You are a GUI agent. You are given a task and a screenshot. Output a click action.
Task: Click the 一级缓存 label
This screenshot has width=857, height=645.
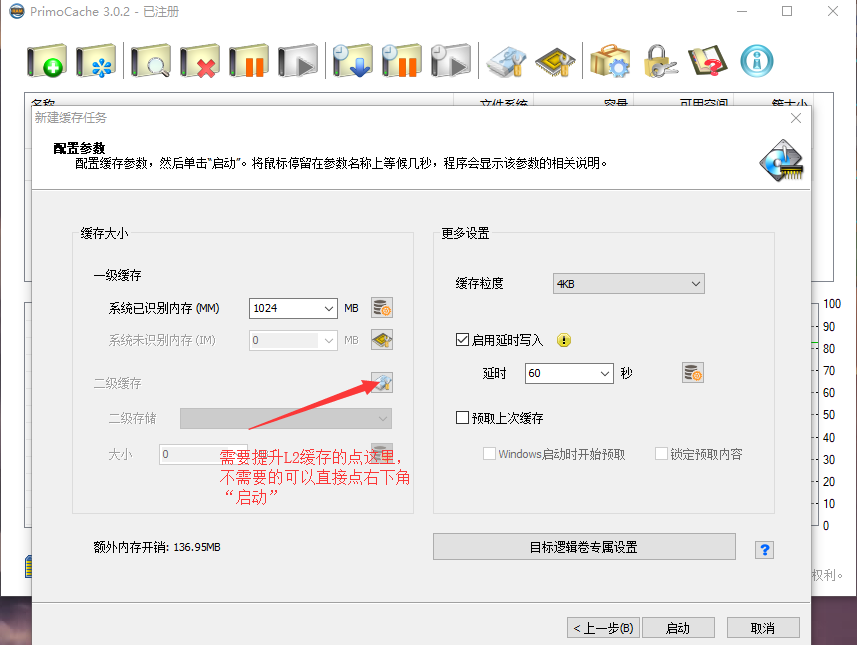point(118,275)
